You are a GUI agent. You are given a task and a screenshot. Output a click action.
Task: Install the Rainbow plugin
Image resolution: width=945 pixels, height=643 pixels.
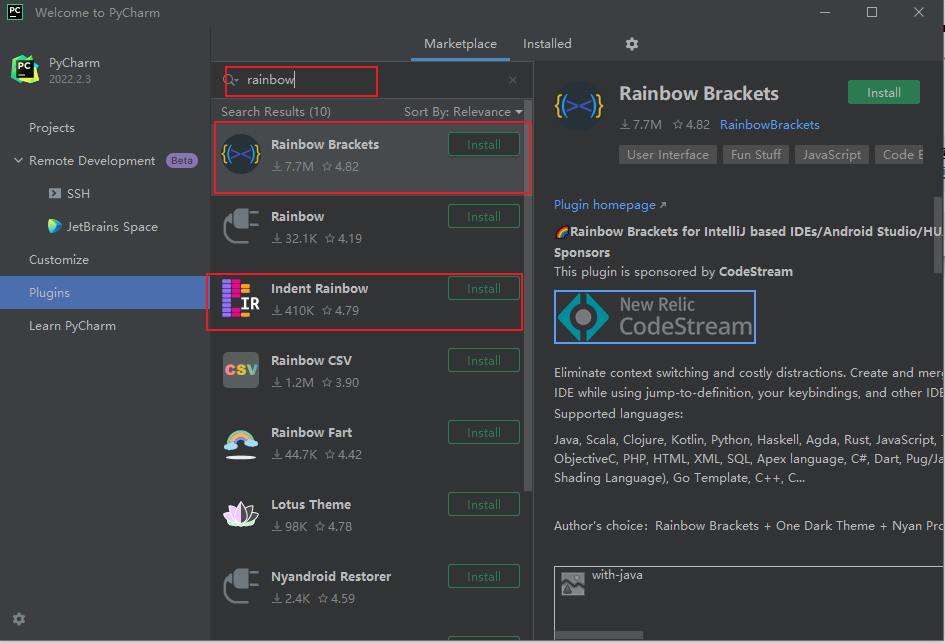(484, 216)
